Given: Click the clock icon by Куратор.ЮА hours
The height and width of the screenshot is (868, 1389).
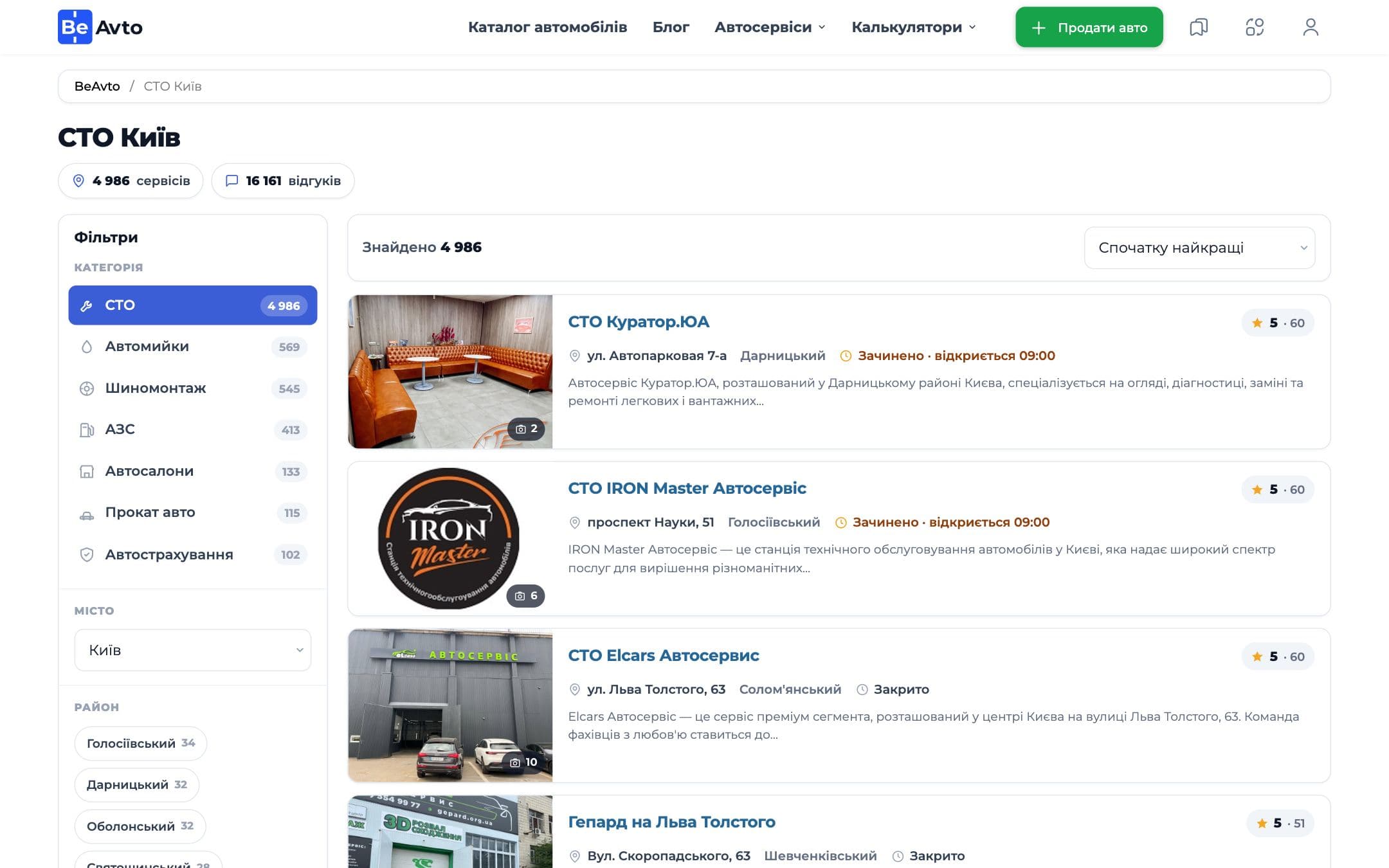Looking at the screenshot, I should pyautogui.click(x=846, y=356).
